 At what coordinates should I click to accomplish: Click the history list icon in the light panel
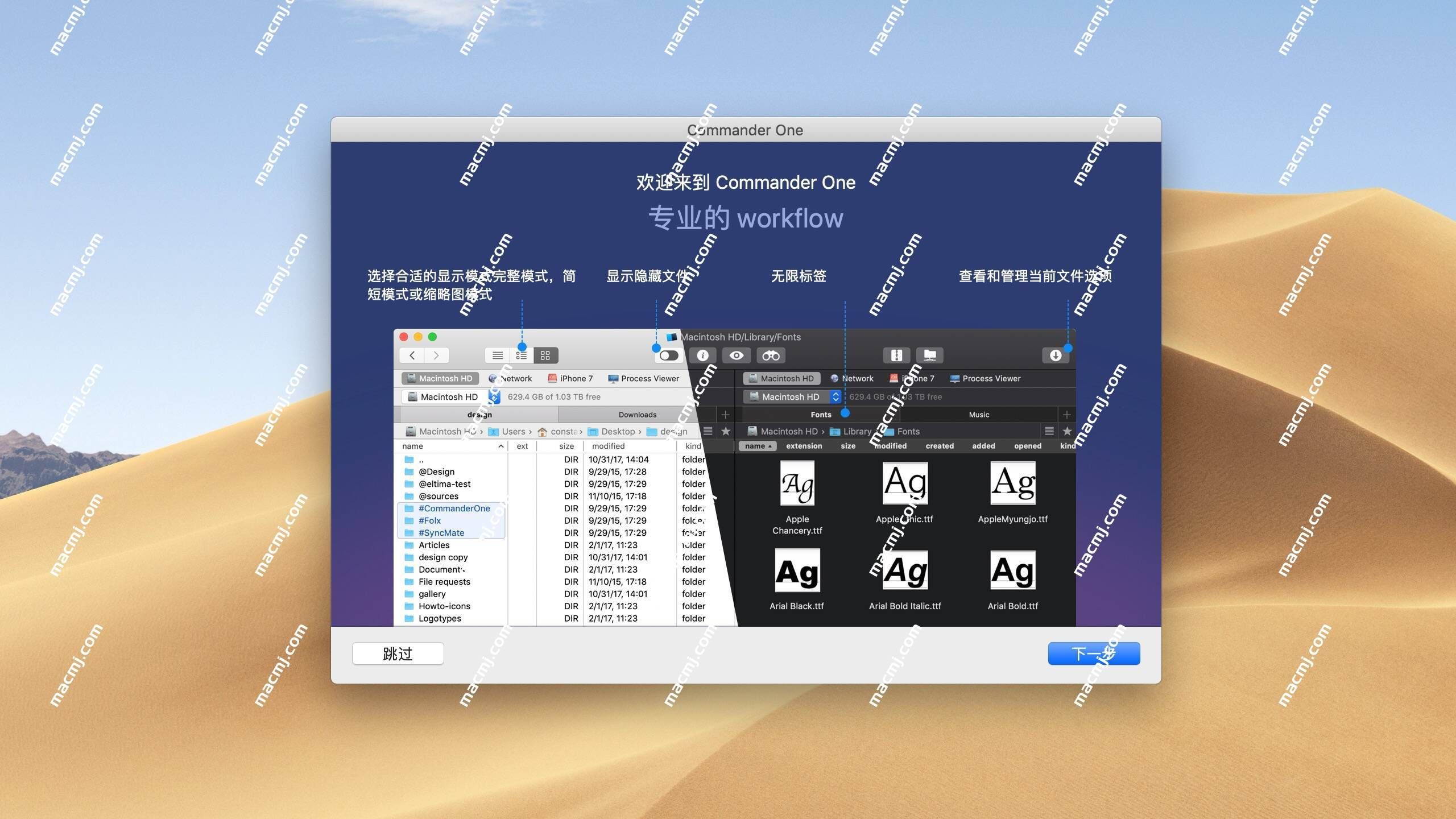pyautogui.click(x=708, y=431)
